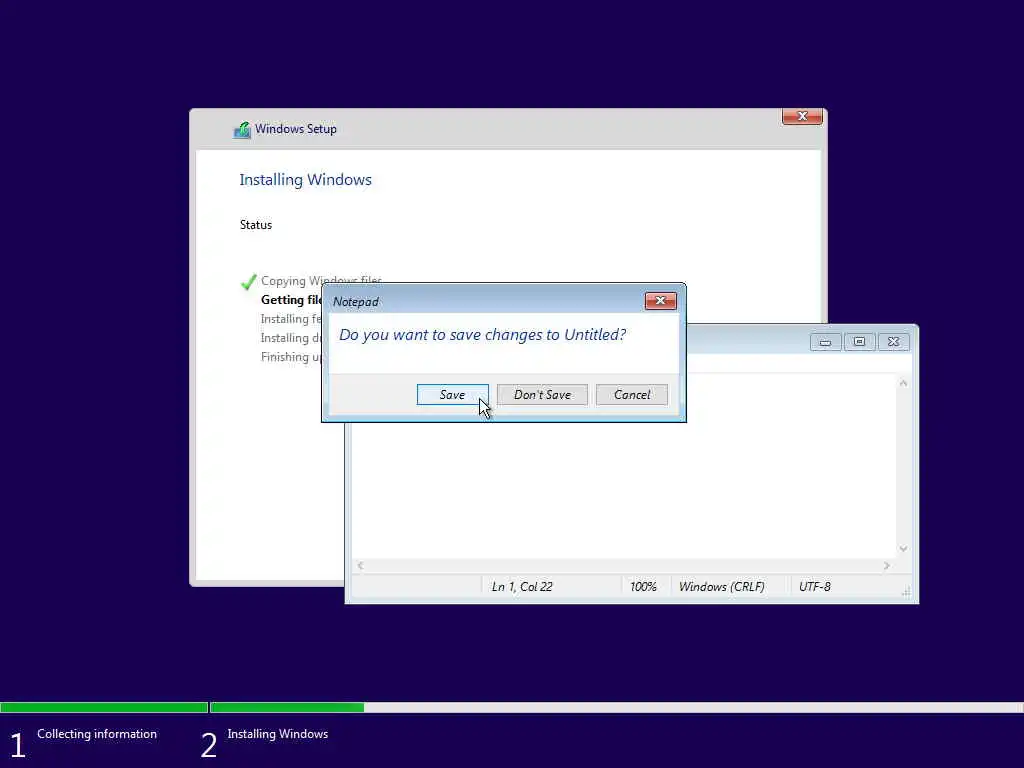Click scroll left arrow in Notepad
1024x768 pixels.
[x=360, y=566]
